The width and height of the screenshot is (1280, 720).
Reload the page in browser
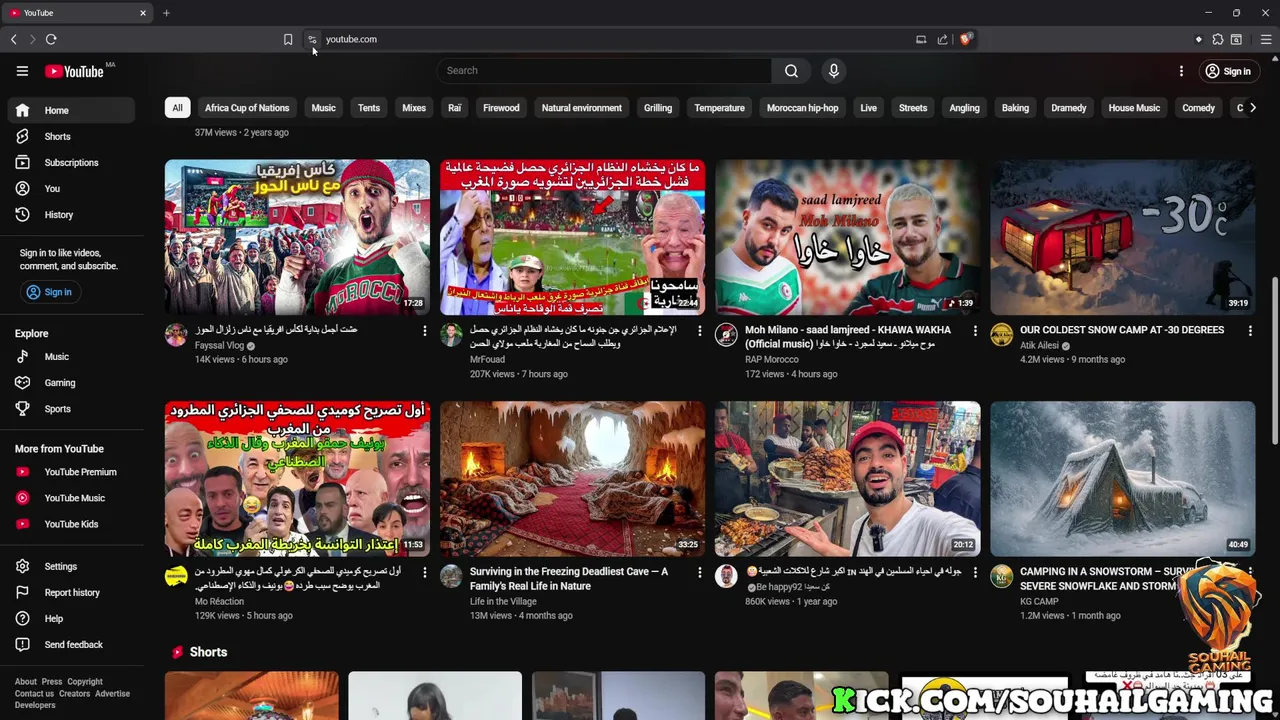(x=51, y=39)
